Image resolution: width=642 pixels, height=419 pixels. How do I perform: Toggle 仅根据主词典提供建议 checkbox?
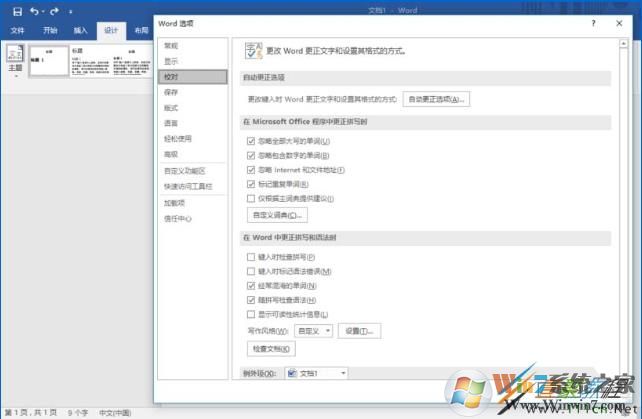(x=251, y=198)
